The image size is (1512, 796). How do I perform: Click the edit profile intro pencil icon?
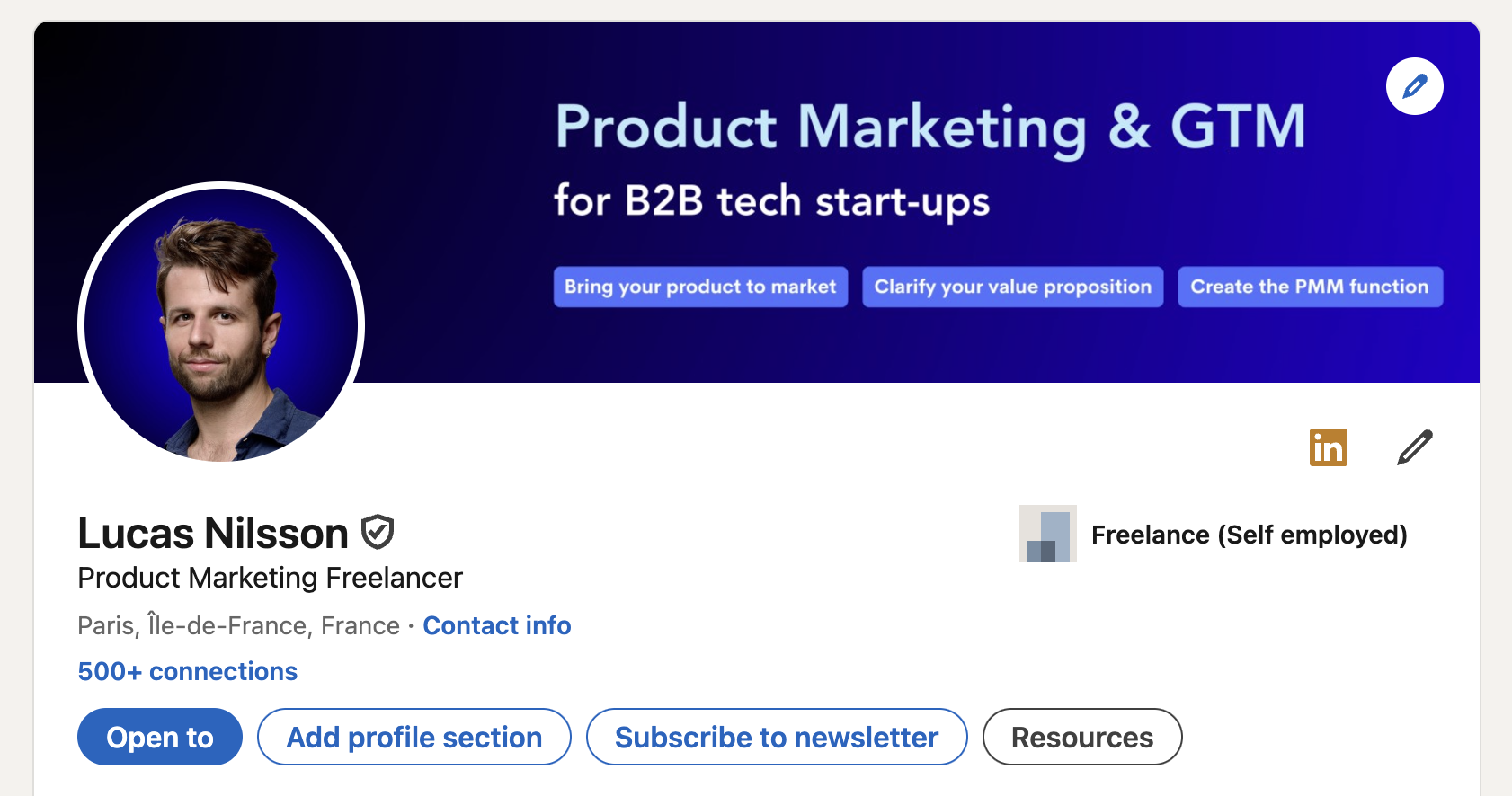pos(1414,447)
